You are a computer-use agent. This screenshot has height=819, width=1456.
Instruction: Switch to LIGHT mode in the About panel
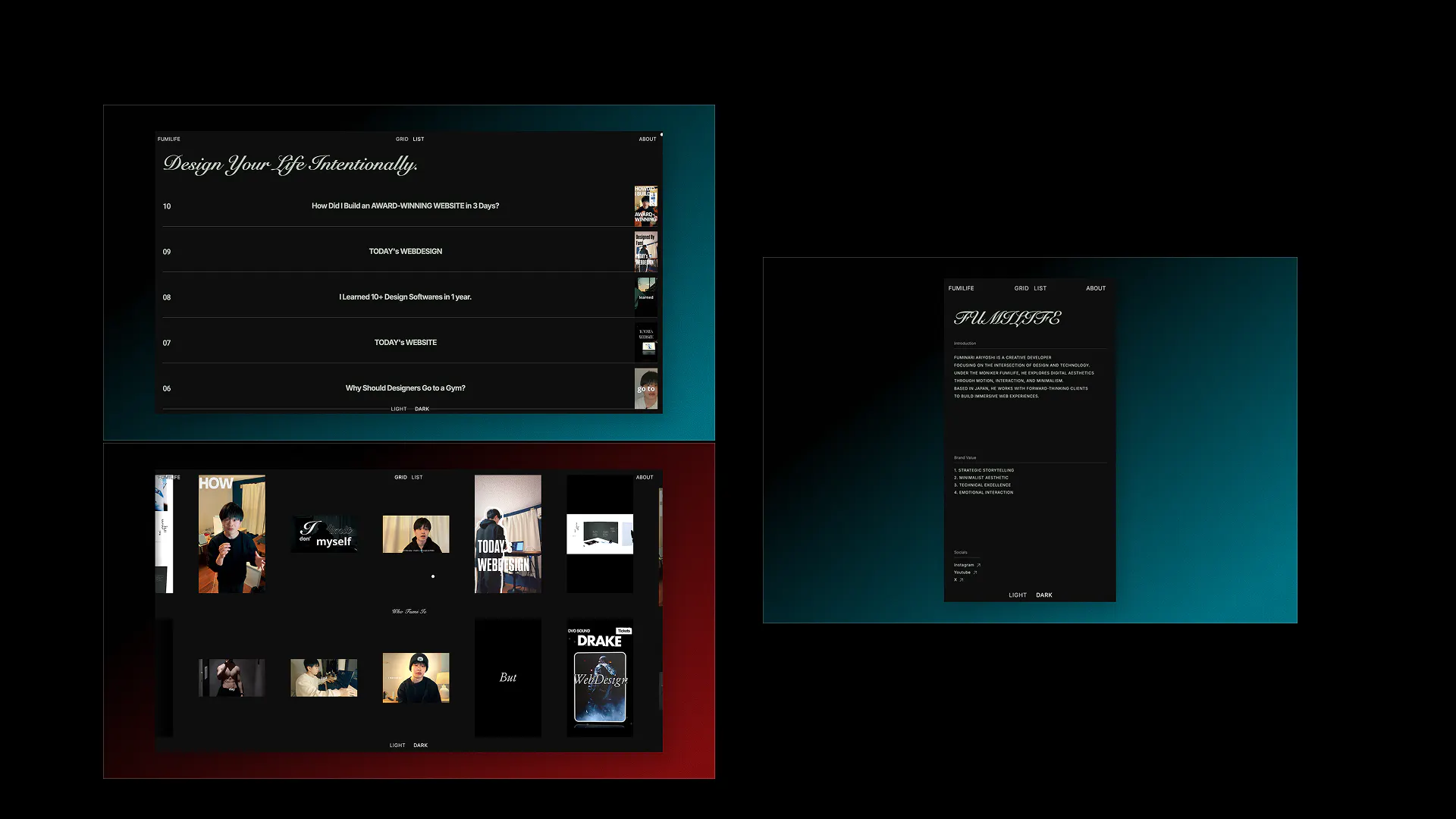tap(1018, 595)
